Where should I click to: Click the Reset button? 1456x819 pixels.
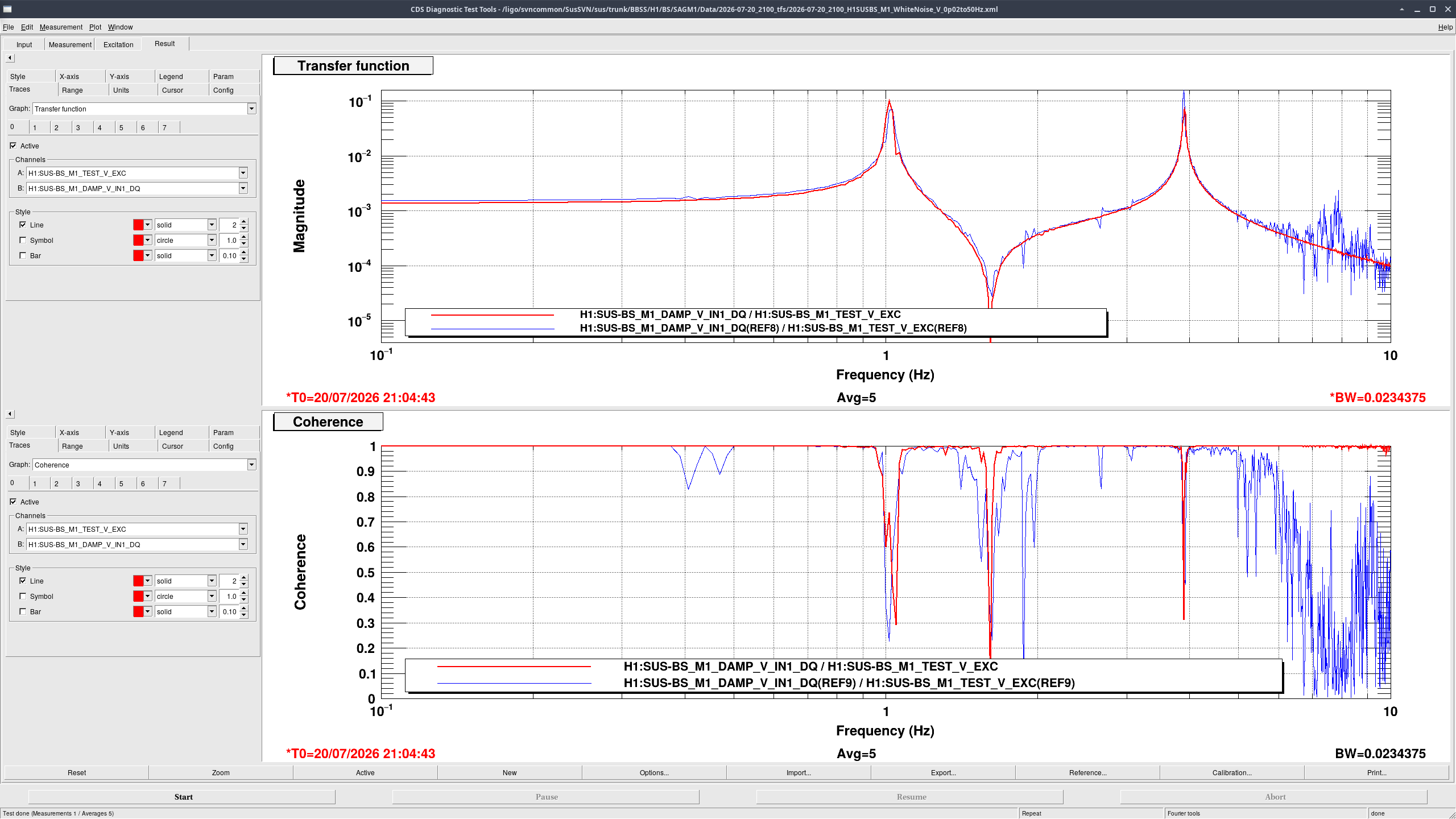click(x=77, y=772)
